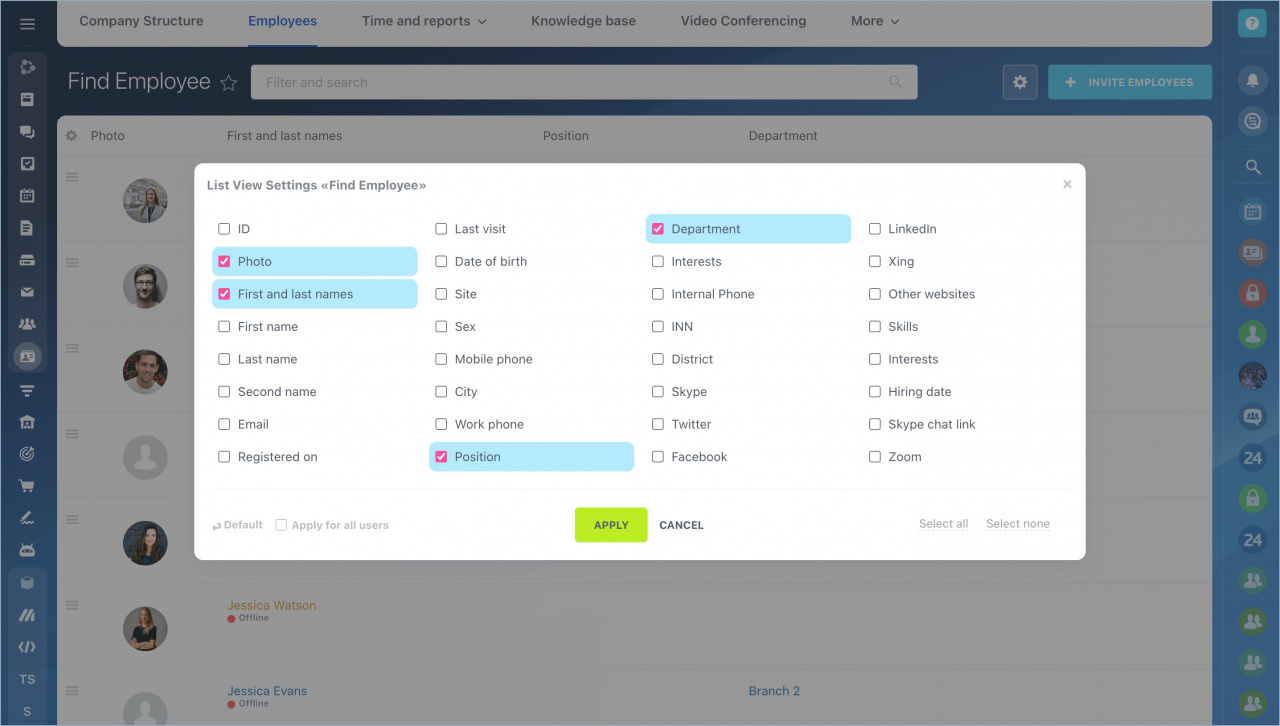Enable the LinkedIn column checkbox
Screen dimensions: 1280x726
click(x=875, y=229)
